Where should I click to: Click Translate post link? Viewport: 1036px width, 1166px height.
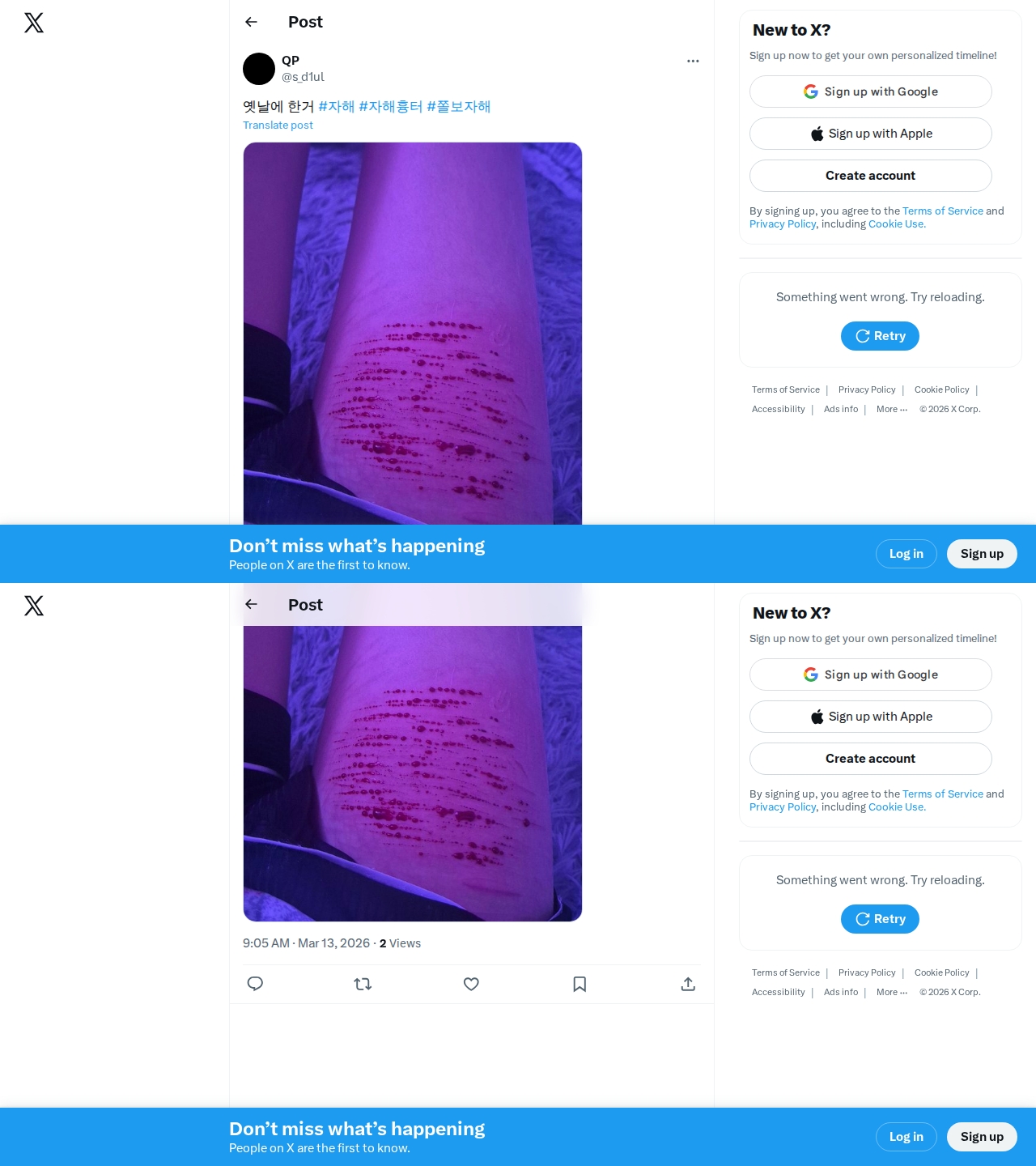(x=278, y=125)
